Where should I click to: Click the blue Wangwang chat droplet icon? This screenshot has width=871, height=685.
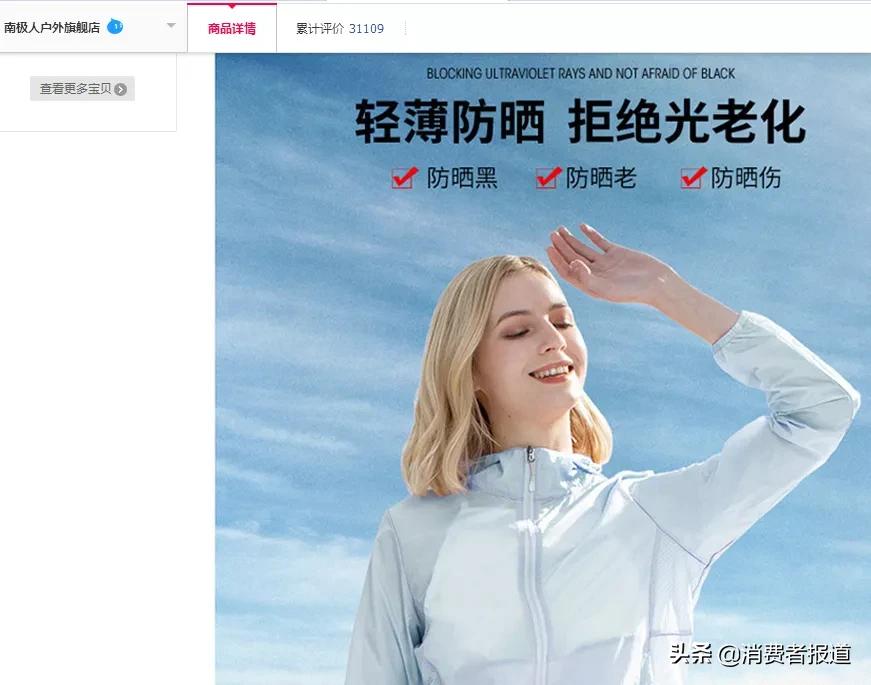coord(115,26)
